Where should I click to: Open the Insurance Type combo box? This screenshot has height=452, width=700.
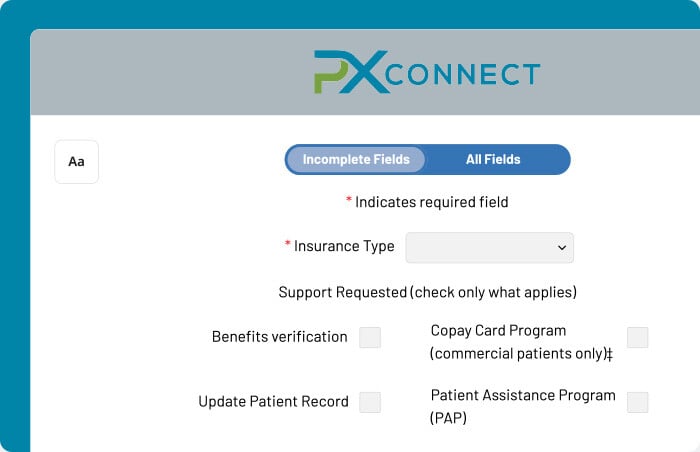click(489, 247)
